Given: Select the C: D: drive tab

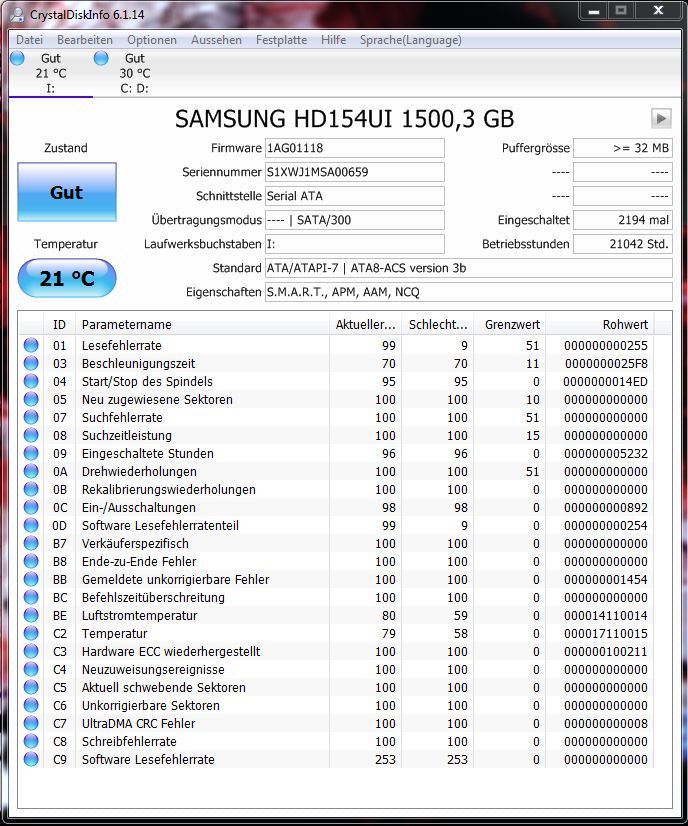Looking at the screenshot, I should tap(134, 73).
